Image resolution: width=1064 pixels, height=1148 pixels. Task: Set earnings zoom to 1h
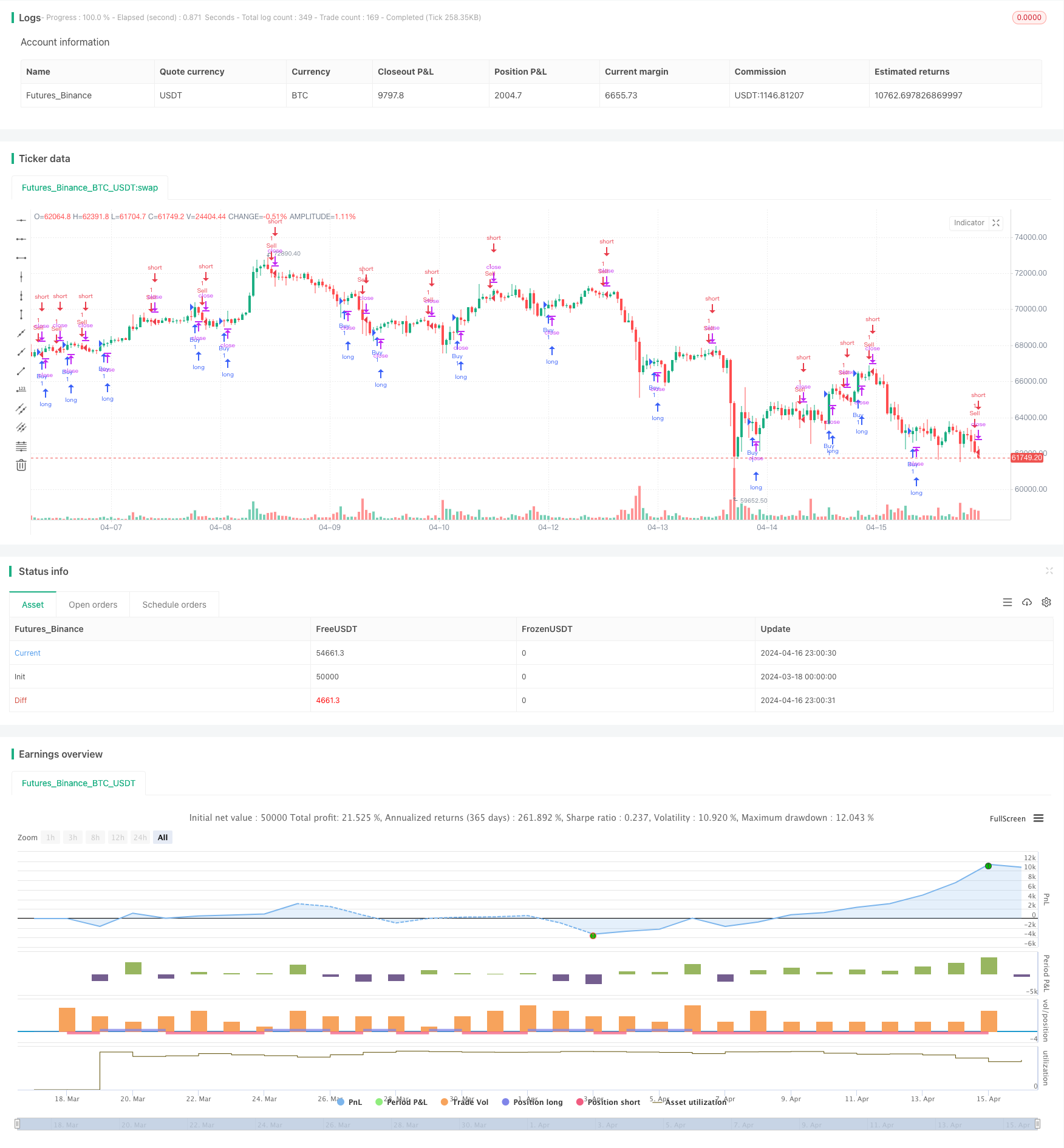click(x=50, y=837)
